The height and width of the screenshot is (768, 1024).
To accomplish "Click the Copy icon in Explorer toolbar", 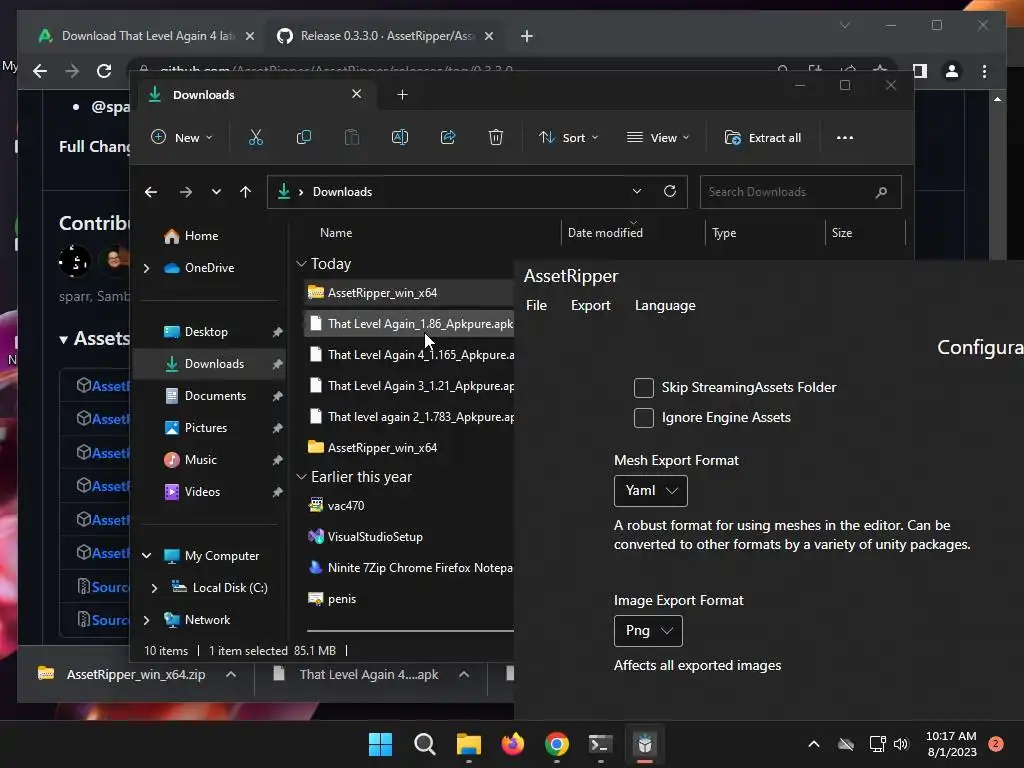I will 304,137.
